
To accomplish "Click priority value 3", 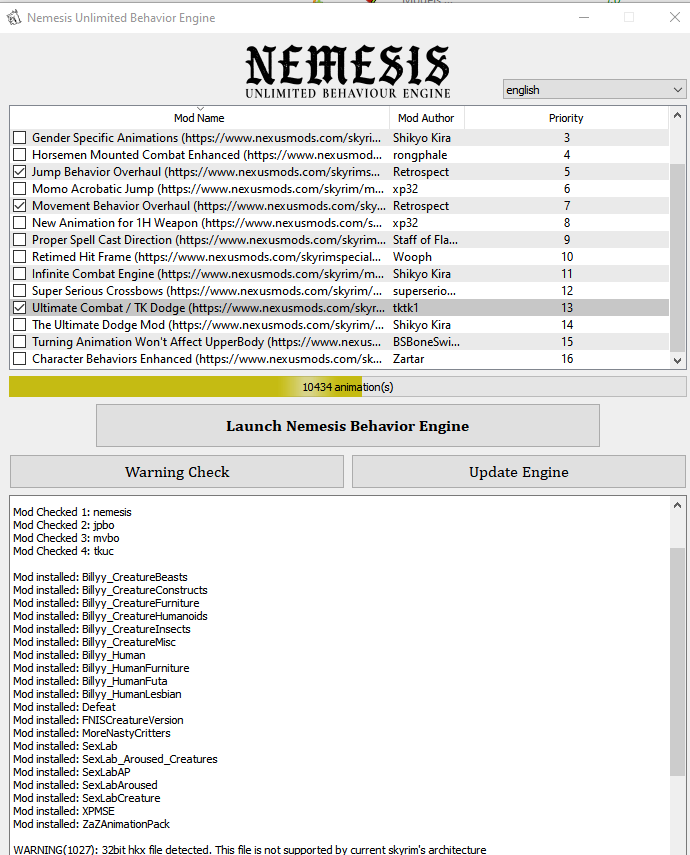I will 567,138.
